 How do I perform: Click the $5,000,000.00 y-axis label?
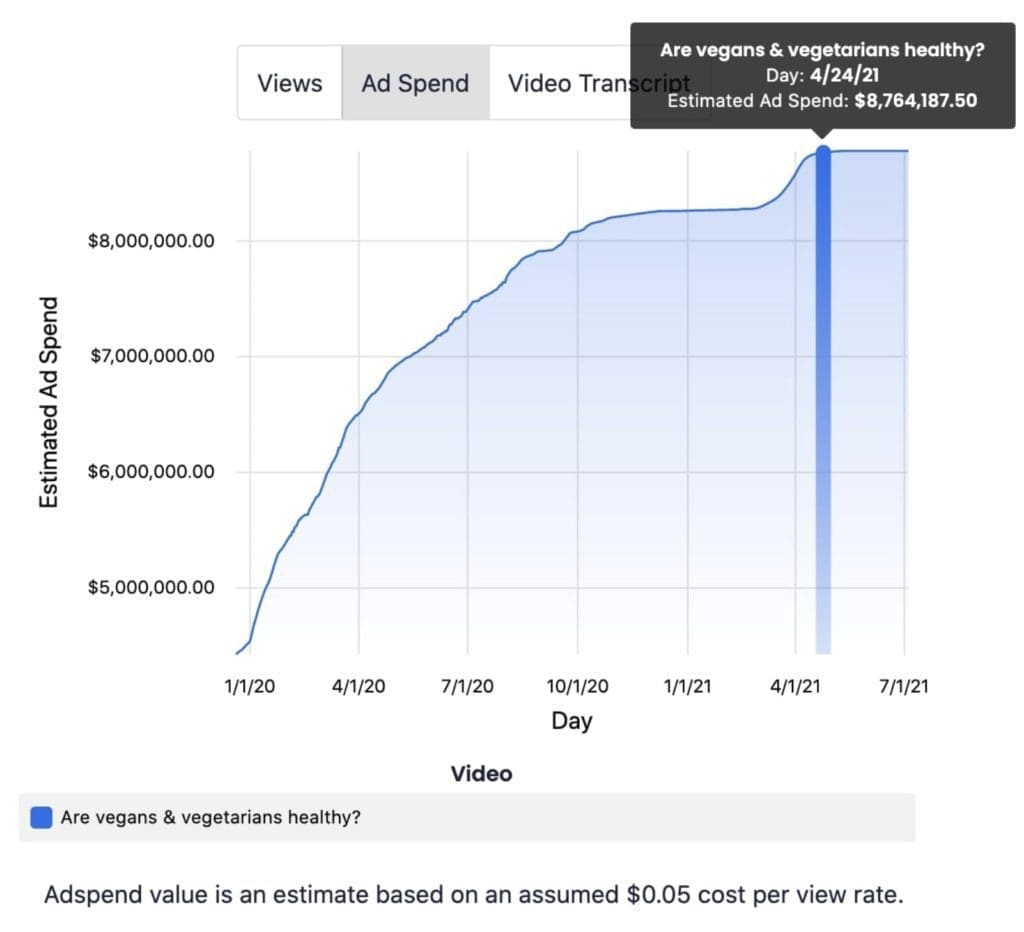coord(151,587)
